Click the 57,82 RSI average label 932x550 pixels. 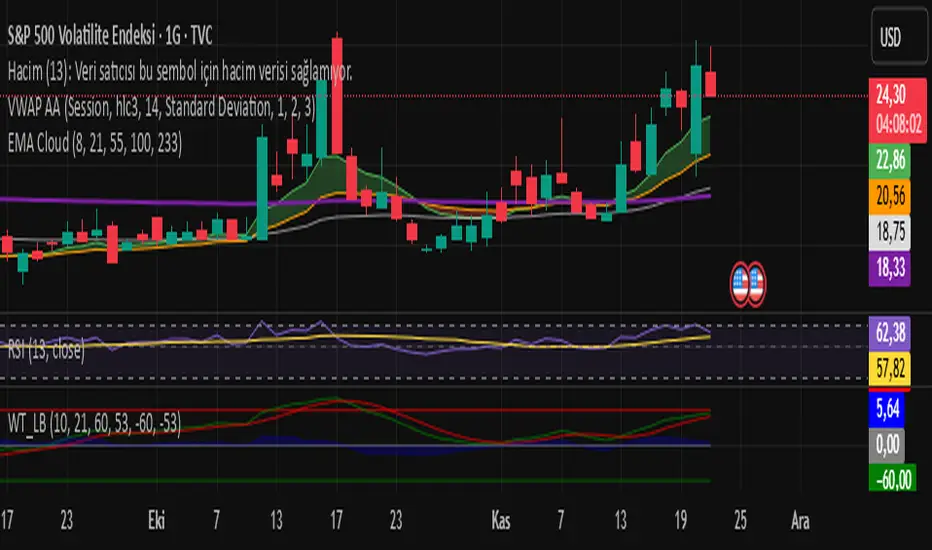[890, 369]
